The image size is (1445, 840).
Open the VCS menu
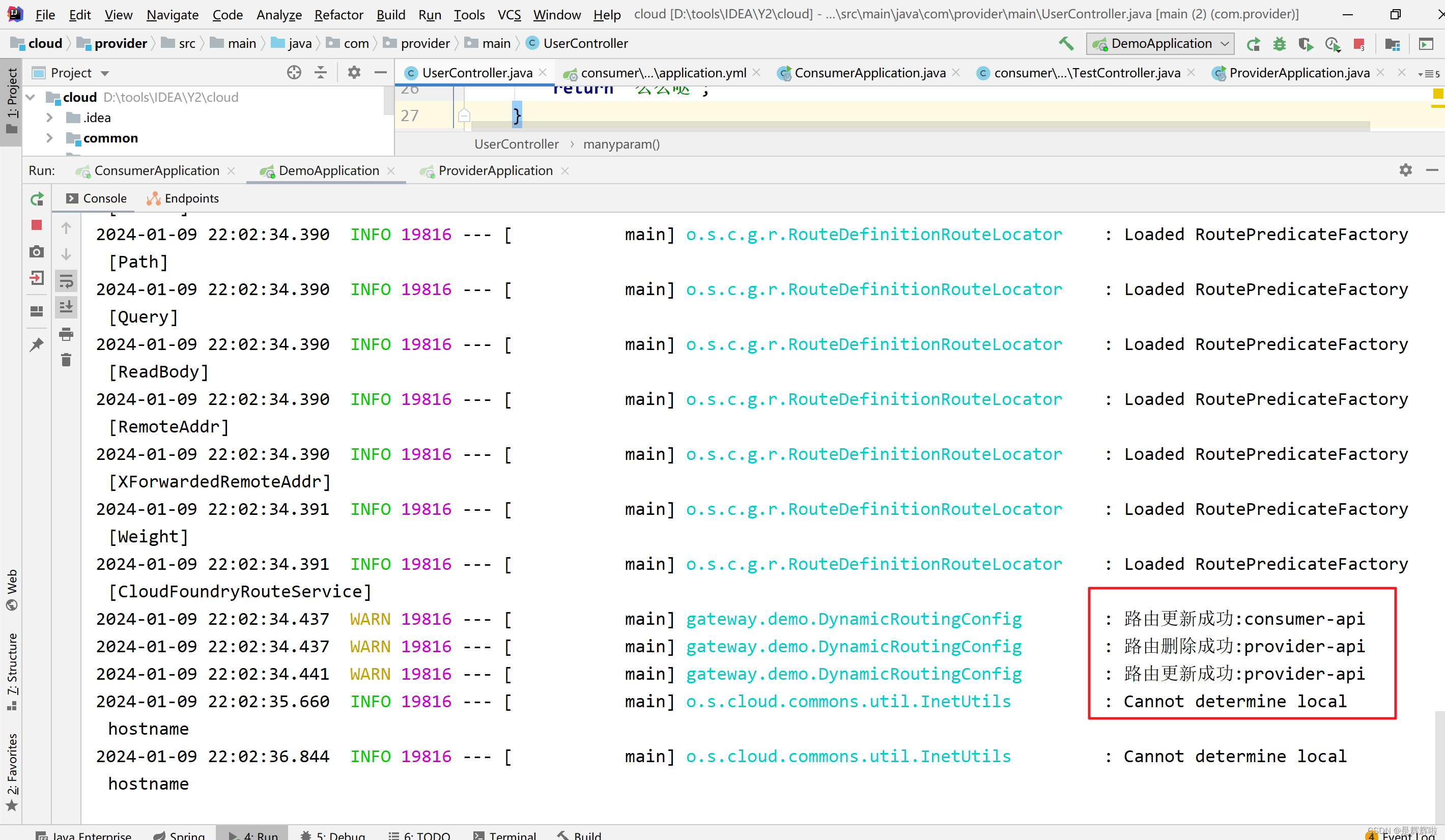[509, 14]
